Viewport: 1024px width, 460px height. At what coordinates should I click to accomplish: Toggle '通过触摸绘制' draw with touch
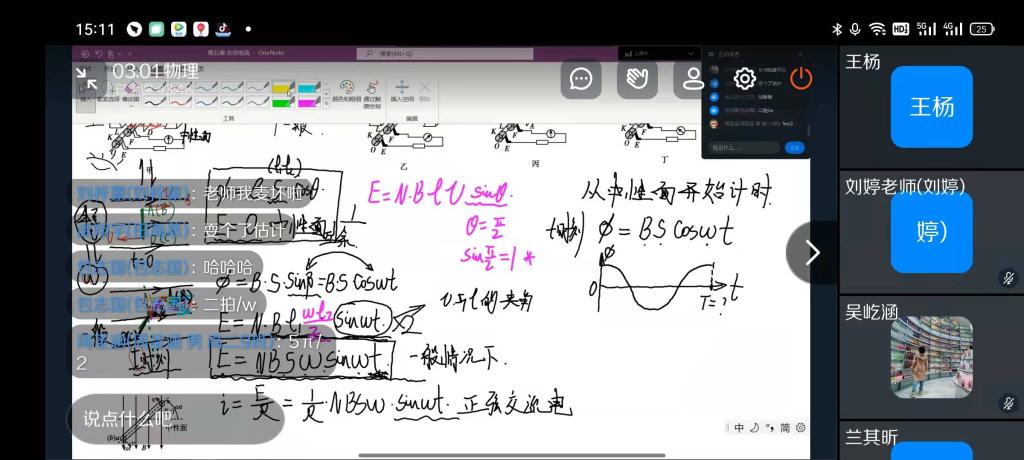click(373, 93)
